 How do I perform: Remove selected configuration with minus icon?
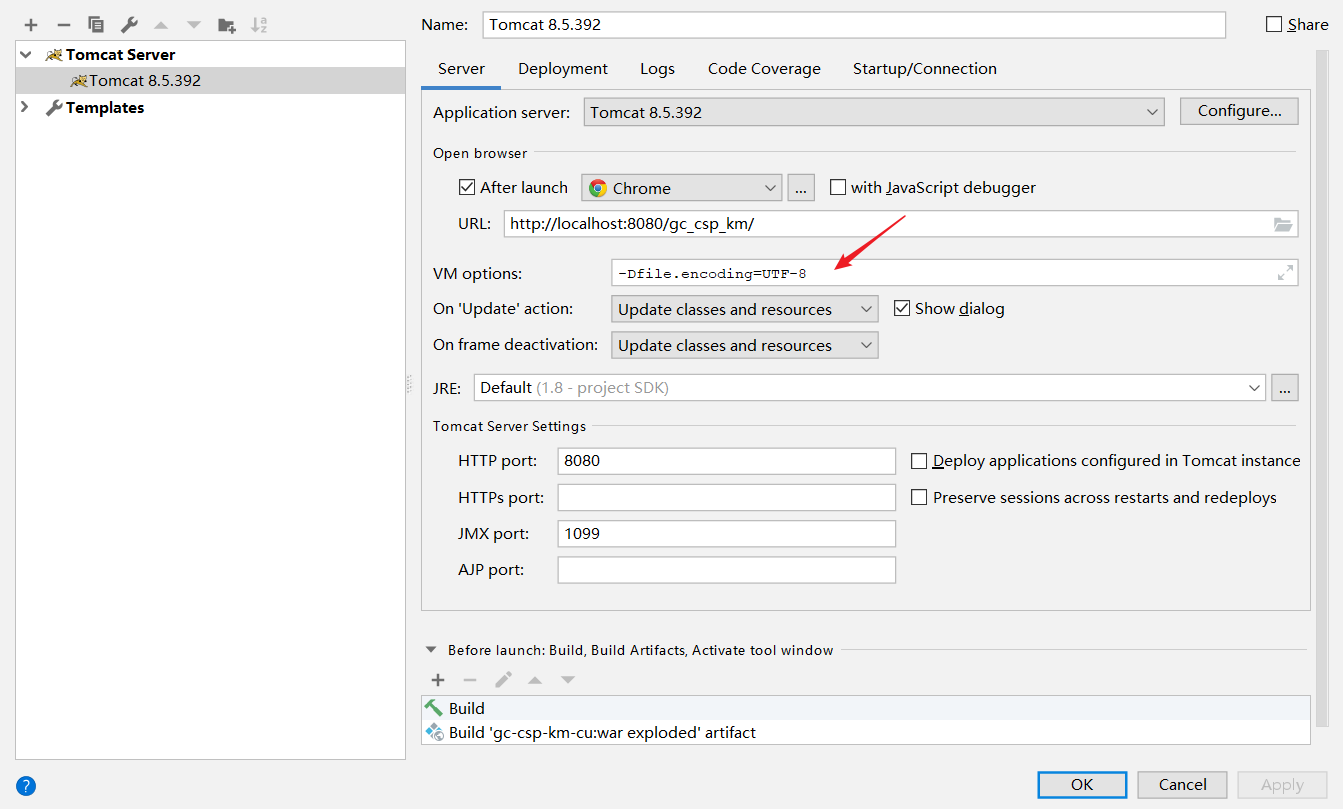pyautogui.click(x=63, y=25)
